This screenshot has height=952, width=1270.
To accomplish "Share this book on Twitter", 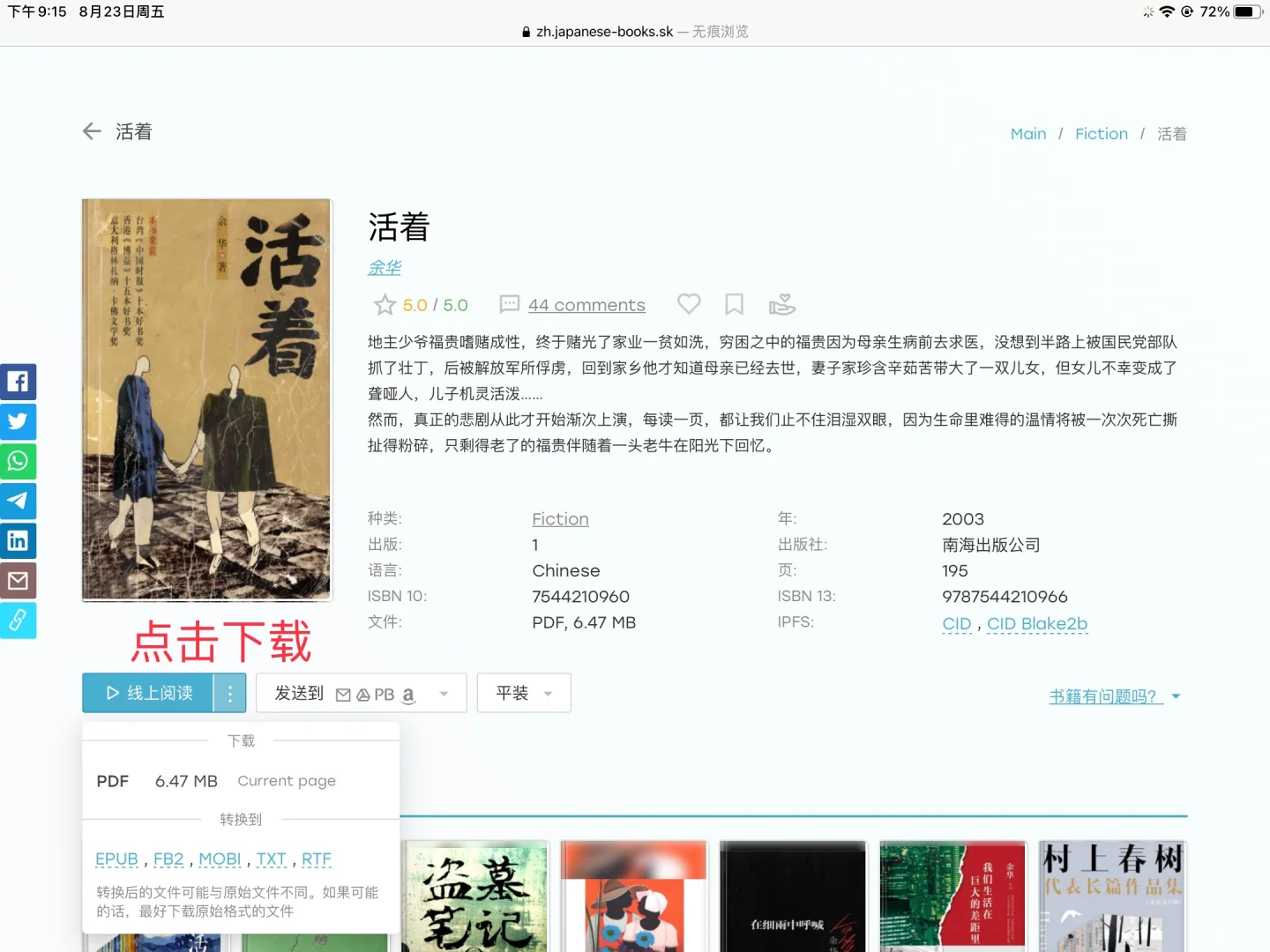I will pos(18,421).
